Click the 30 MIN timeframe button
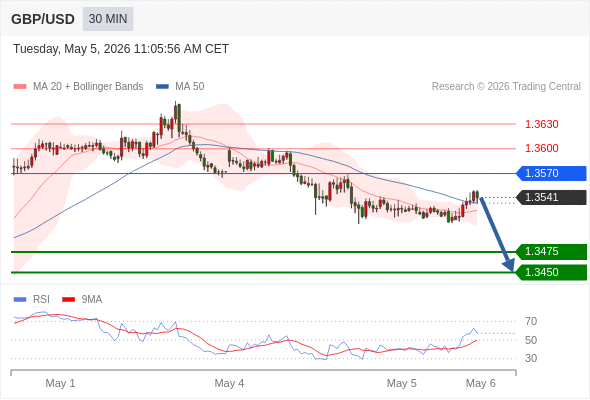Screen dimensions: 590x400 [108, 19]
